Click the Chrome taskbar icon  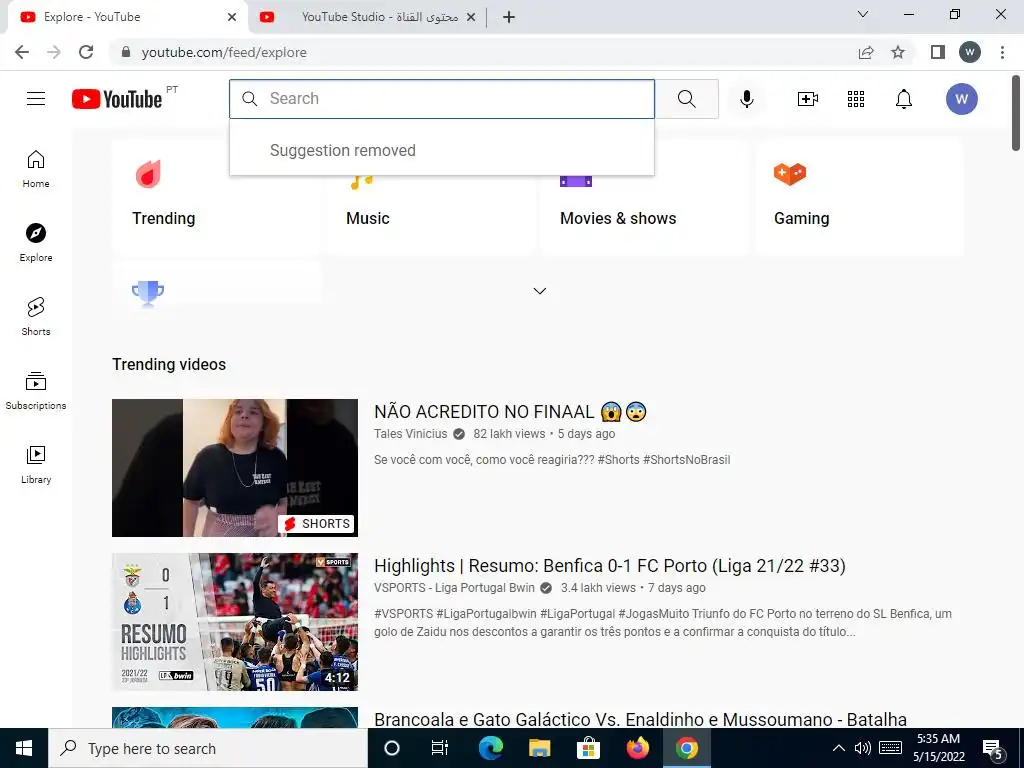point(686,748)
